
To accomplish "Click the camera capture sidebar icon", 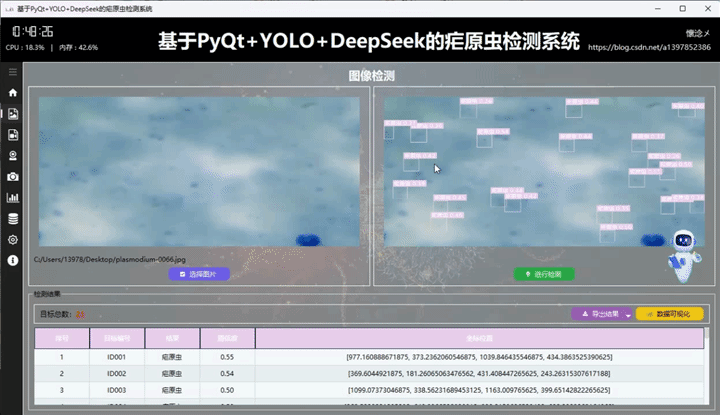I will [x=13, y=177].
